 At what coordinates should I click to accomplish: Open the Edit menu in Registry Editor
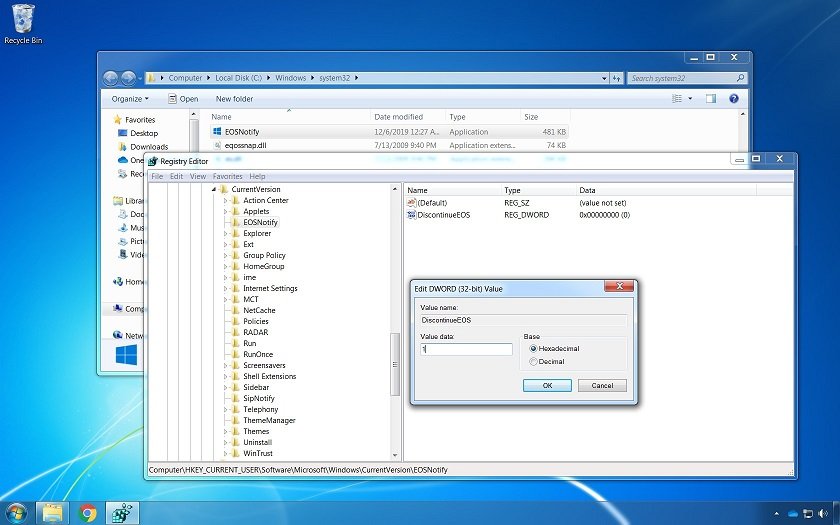pyautogui.click(x=176, y=176)
